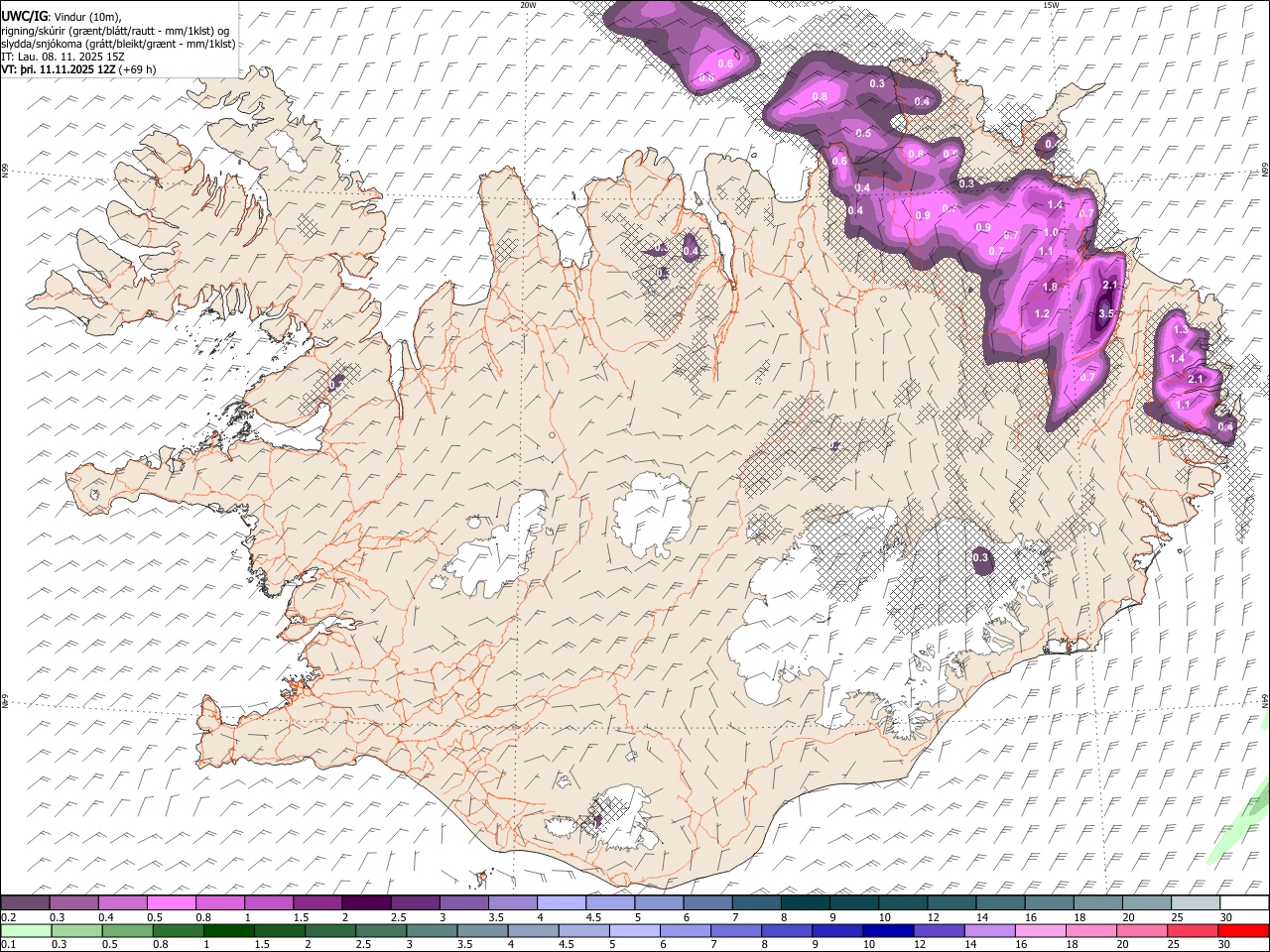Click the UWC/IG title text
Viewport: 1270px width, 952px height.
click(24, 17)
